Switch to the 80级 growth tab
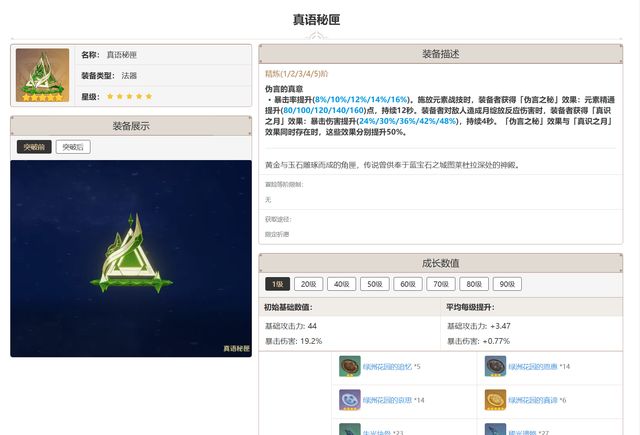Screen dimensions: 640x435 474,284
